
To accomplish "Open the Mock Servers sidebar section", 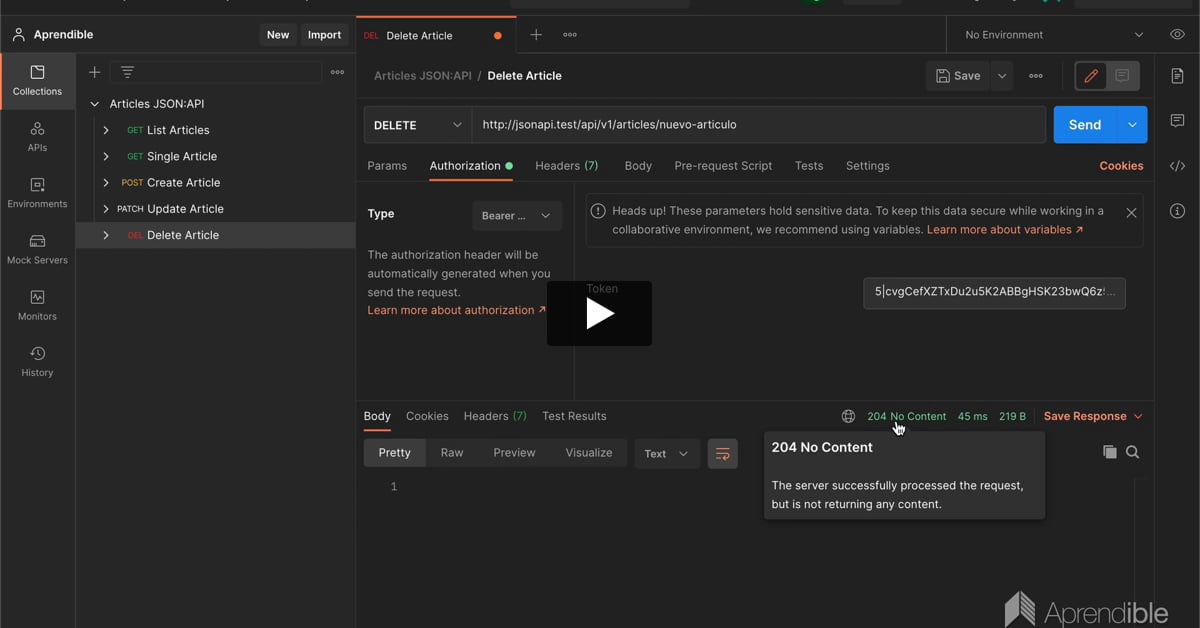I will pos(37,249).
